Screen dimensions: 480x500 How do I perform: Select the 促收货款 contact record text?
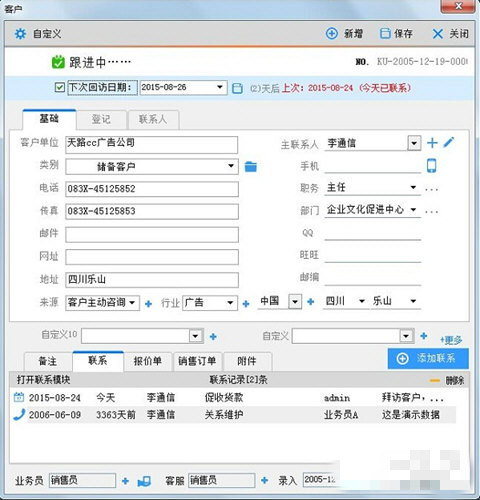(224, 397)
